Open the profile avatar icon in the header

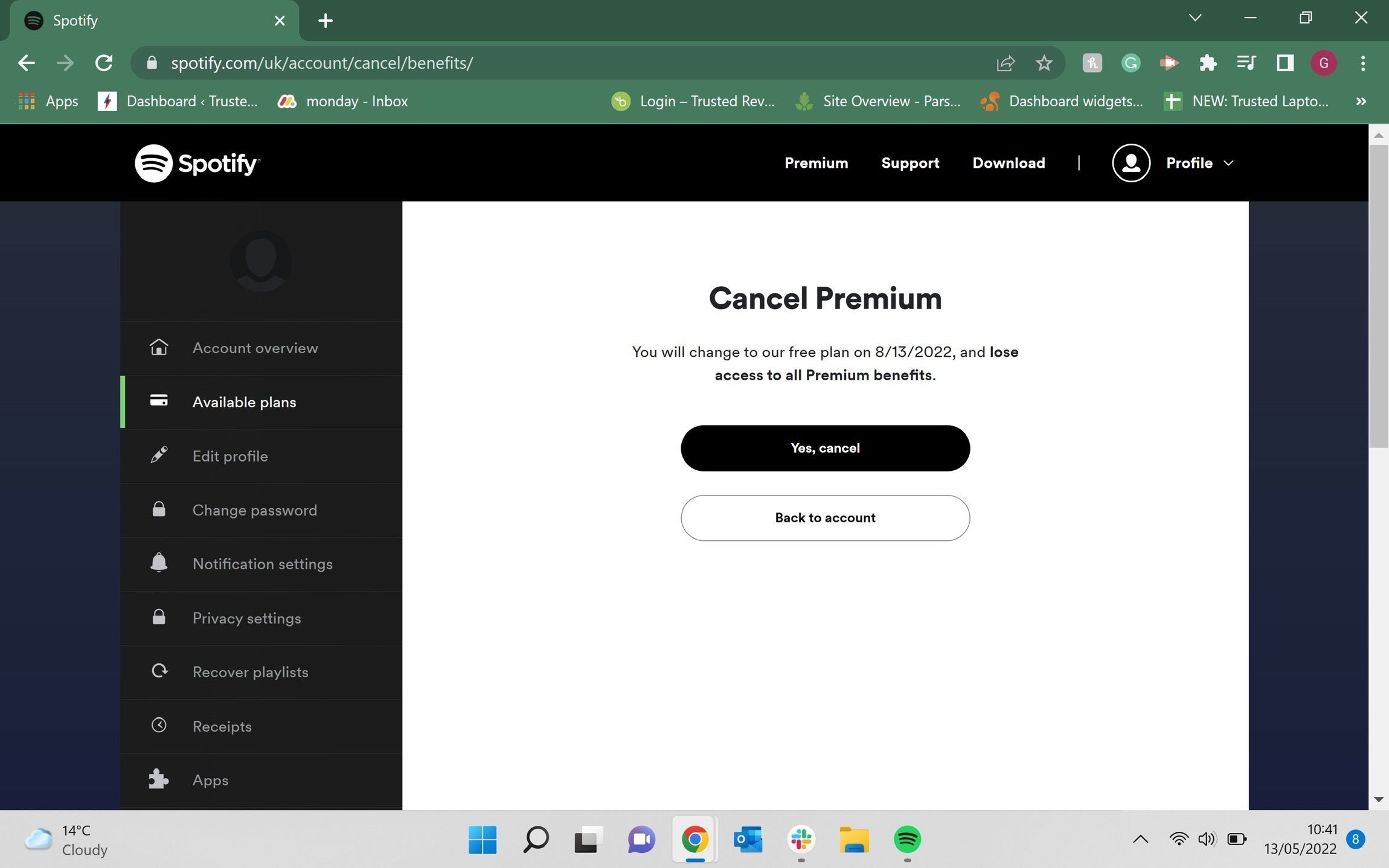click(1131, 163)
